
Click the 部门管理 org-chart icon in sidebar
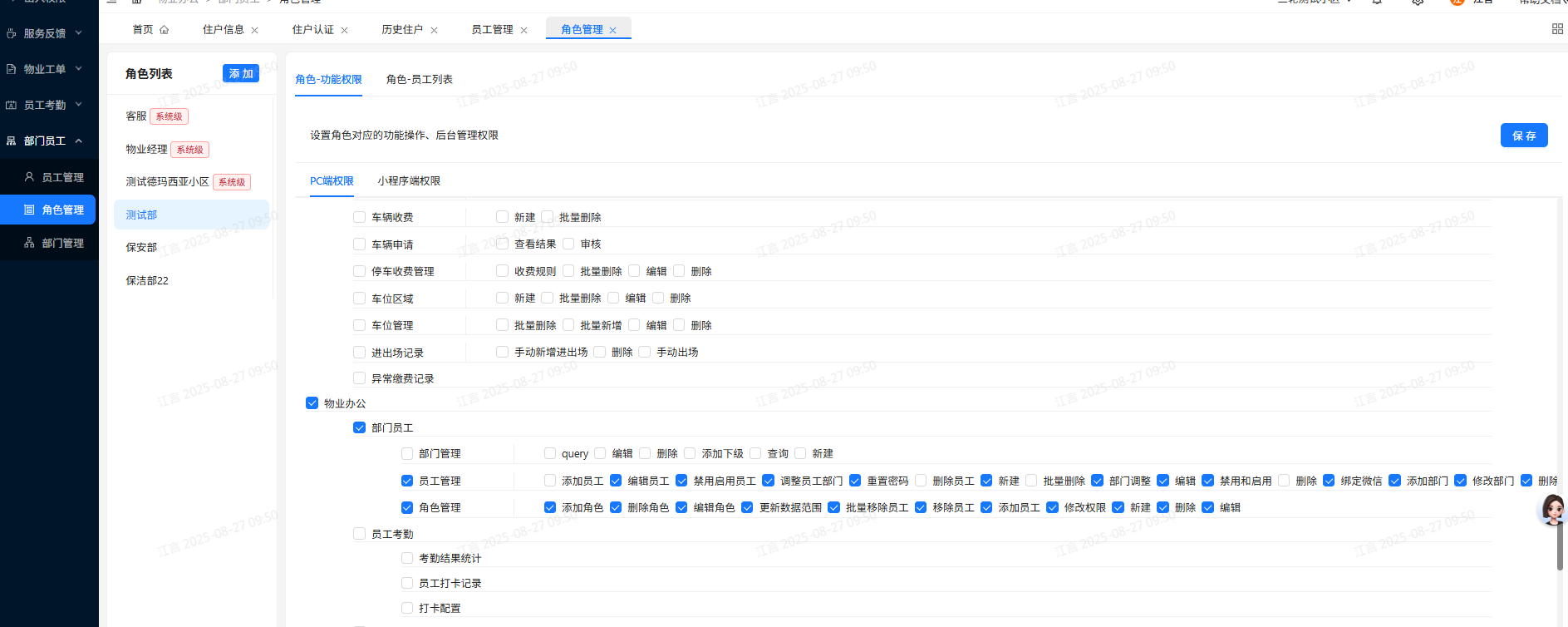click(x=29, y=243)
